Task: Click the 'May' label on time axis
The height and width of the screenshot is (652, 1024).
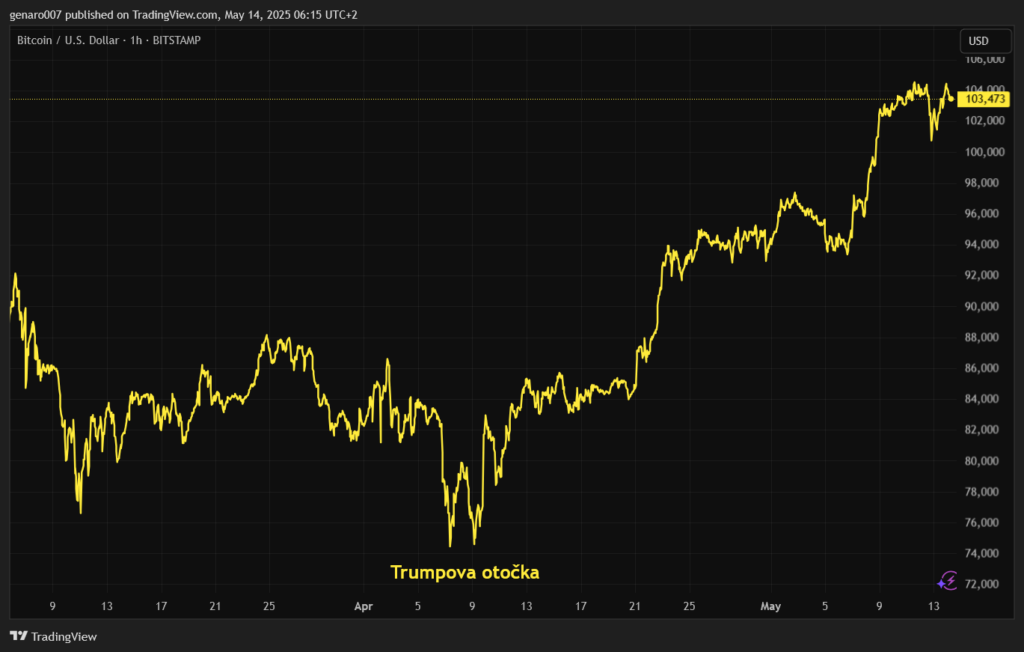Action: [770, 606]
